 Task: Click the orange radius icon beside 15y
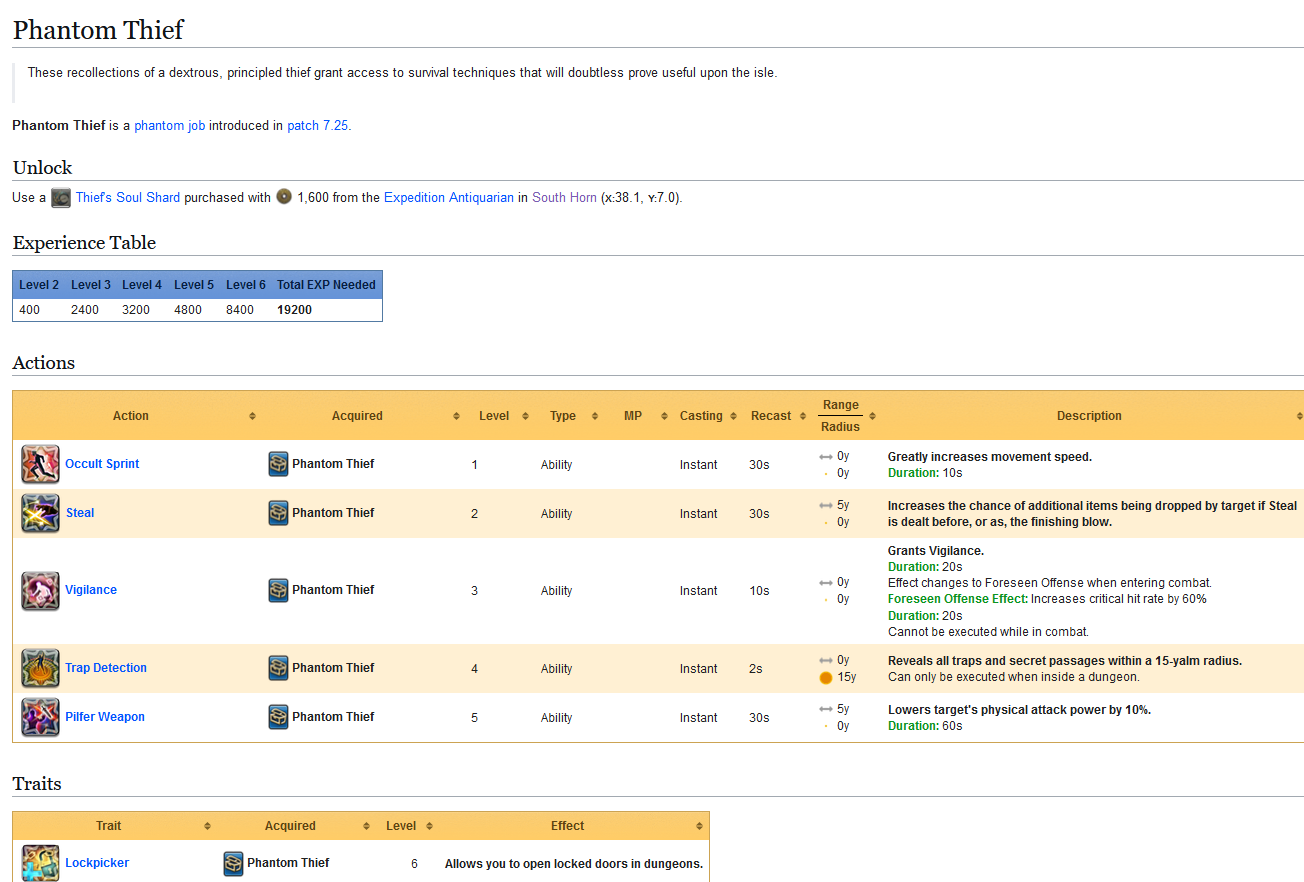tap(826, 677)
